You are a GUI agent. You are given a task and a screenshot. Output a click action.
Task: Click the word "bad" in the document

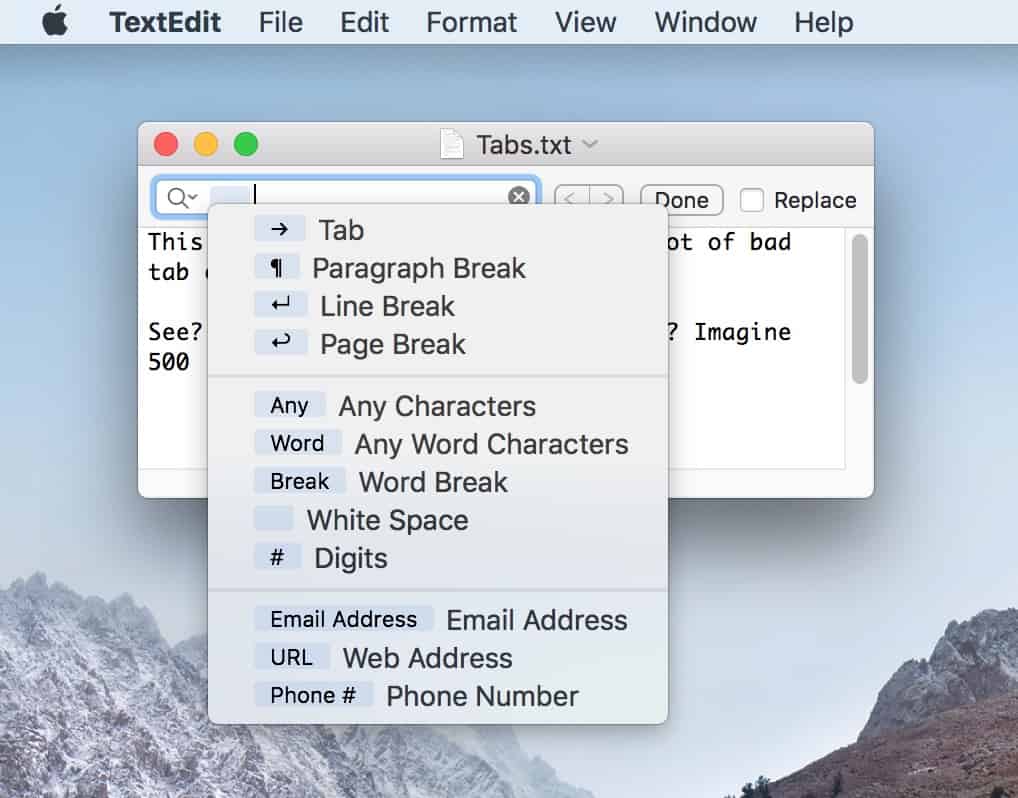click(770, 242)
